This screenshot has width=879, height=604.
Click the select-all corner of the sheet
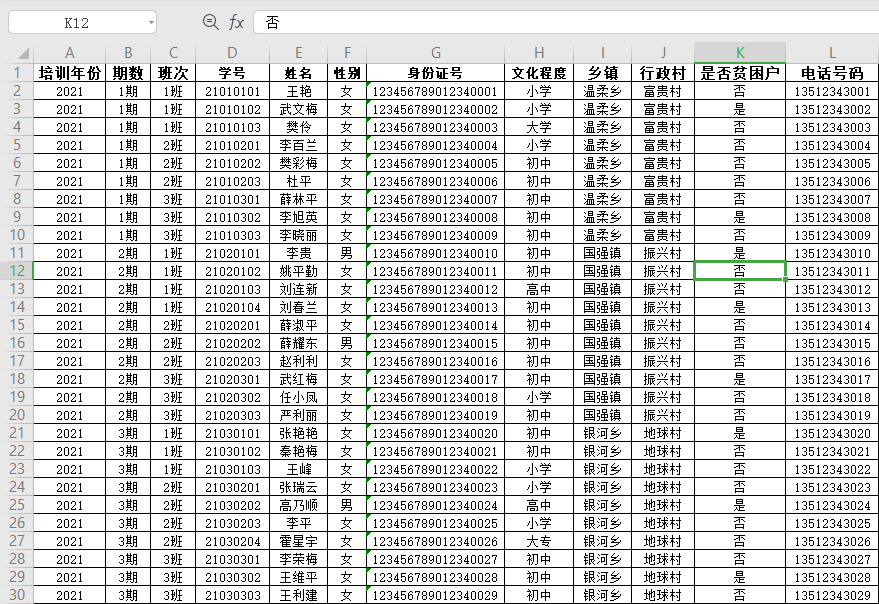click(x=16, y=53)
